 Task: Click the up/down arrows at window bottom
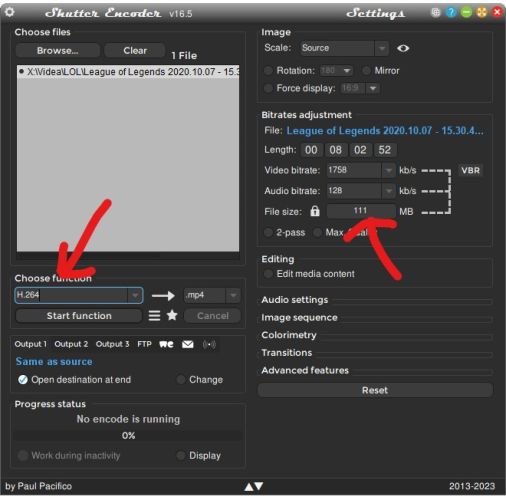[x=253, y=487]
